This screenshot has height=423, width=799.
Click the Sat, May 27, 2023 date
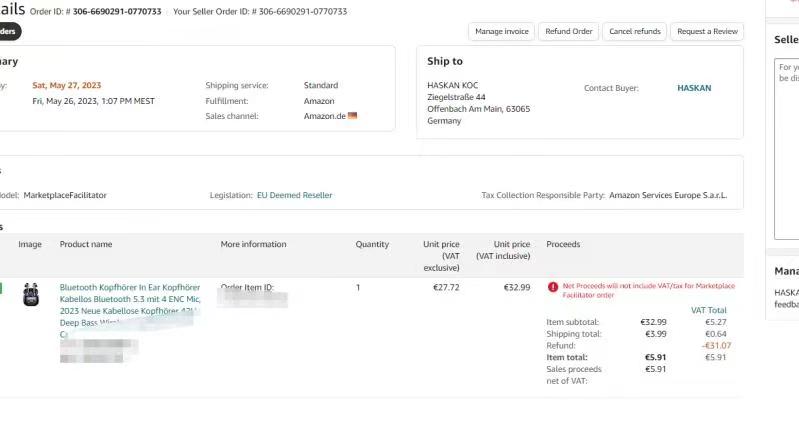[x=66, y=85]
